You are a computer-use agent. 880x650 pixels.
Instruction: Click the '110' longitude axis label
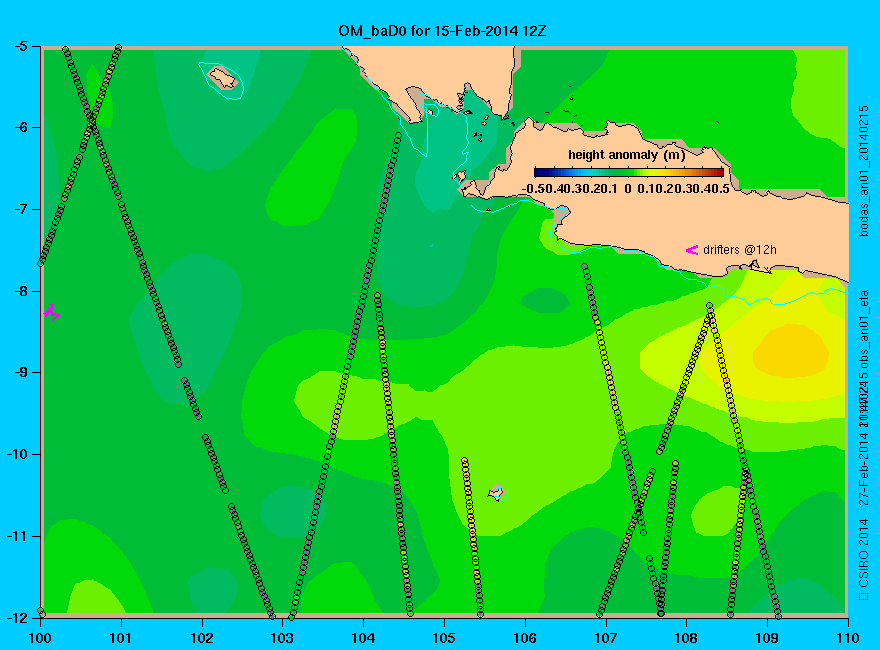(848, 638)
